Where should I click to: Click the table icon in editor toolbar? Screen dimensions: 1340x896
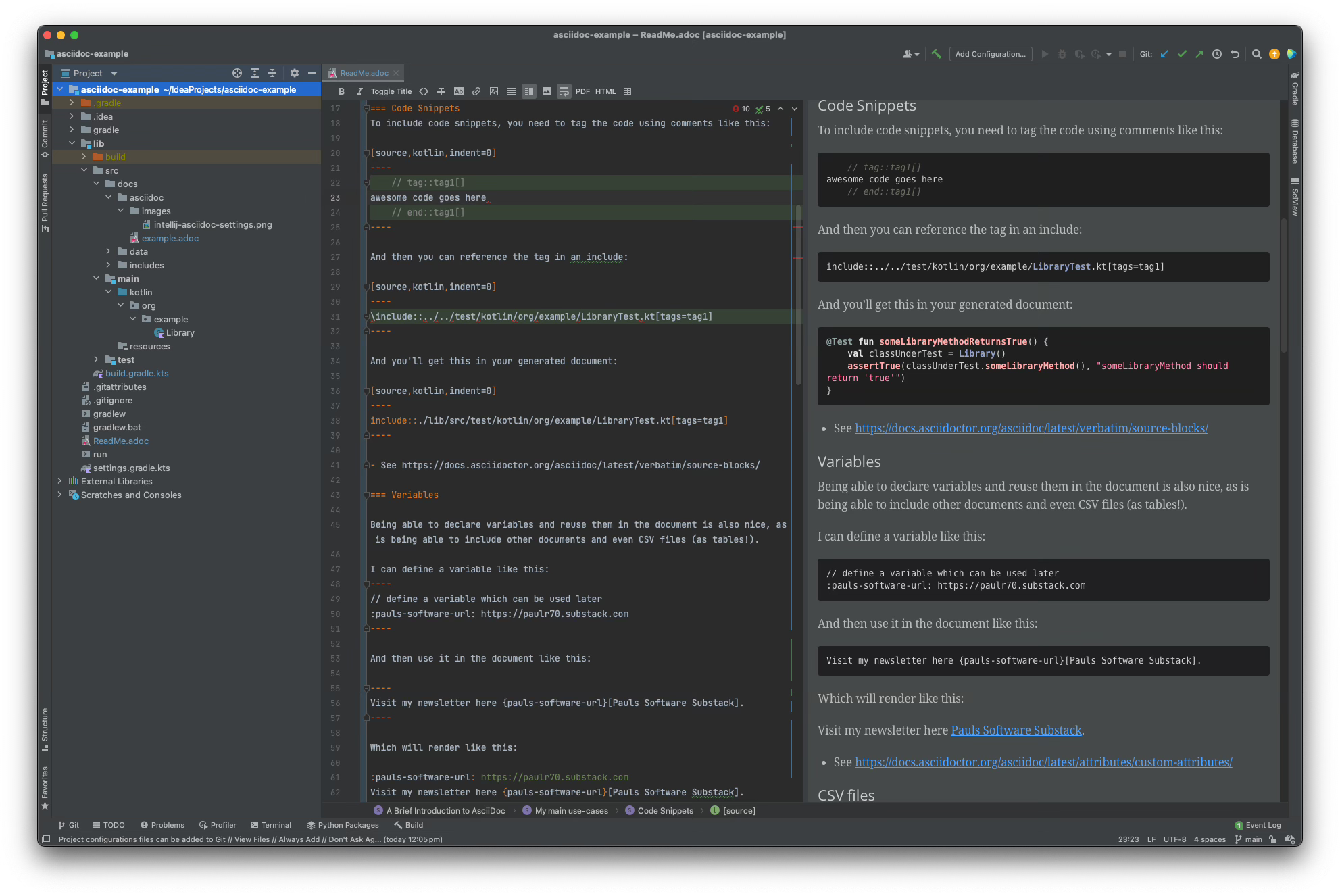(628, 91)
